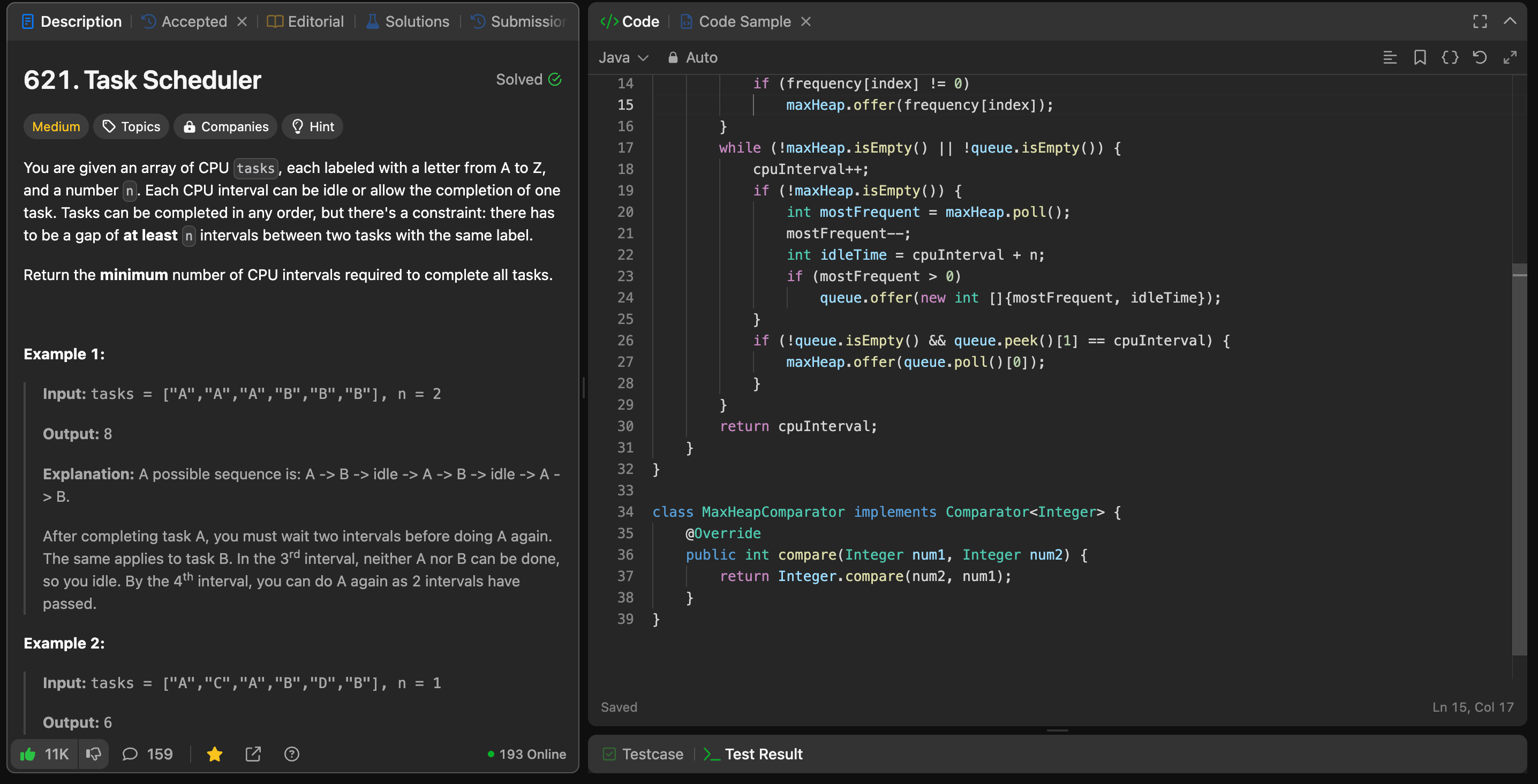This screenshot has height=784, width=1538.
Task: Open the Java language dropdown
Action: [623, 57]
